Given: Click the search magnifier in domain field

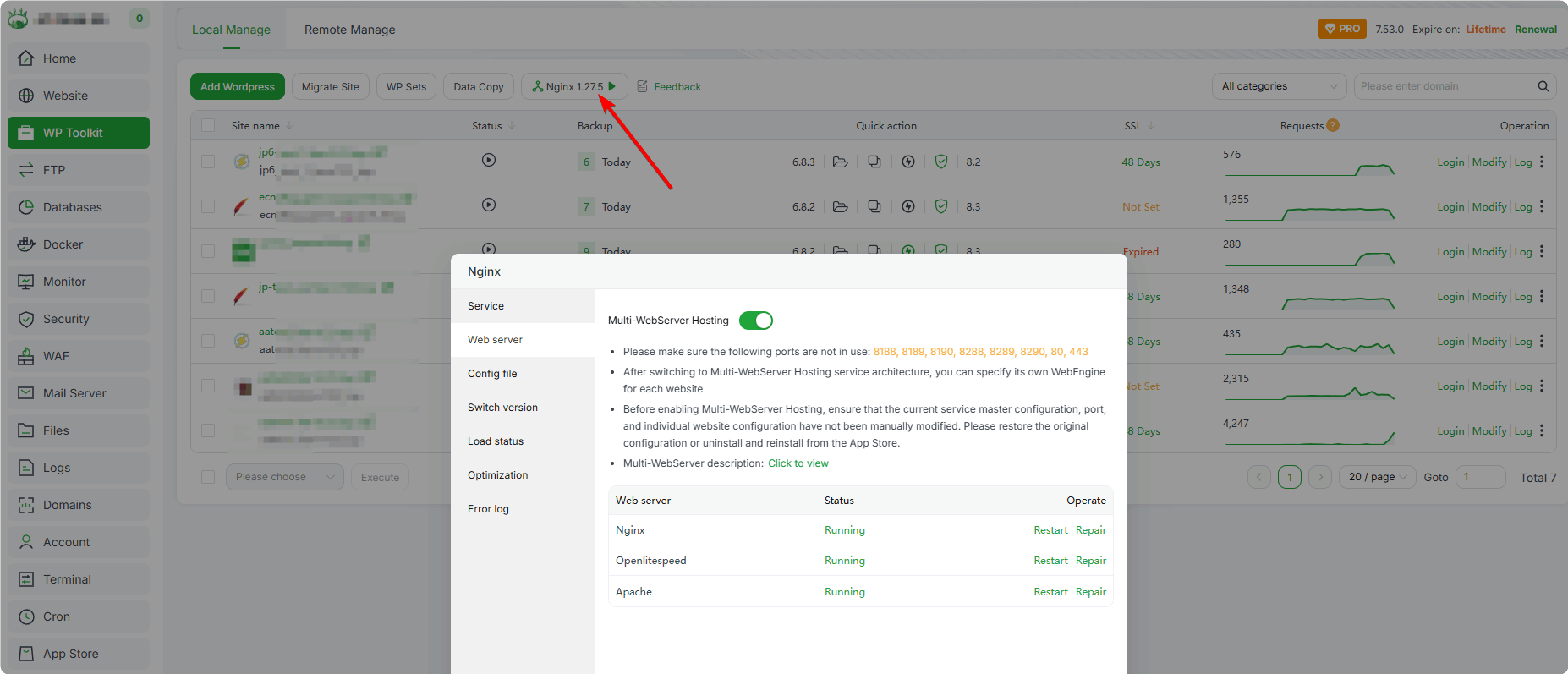Looking at the screenshot, I should pyautogui.click(x=1543, y=86).
